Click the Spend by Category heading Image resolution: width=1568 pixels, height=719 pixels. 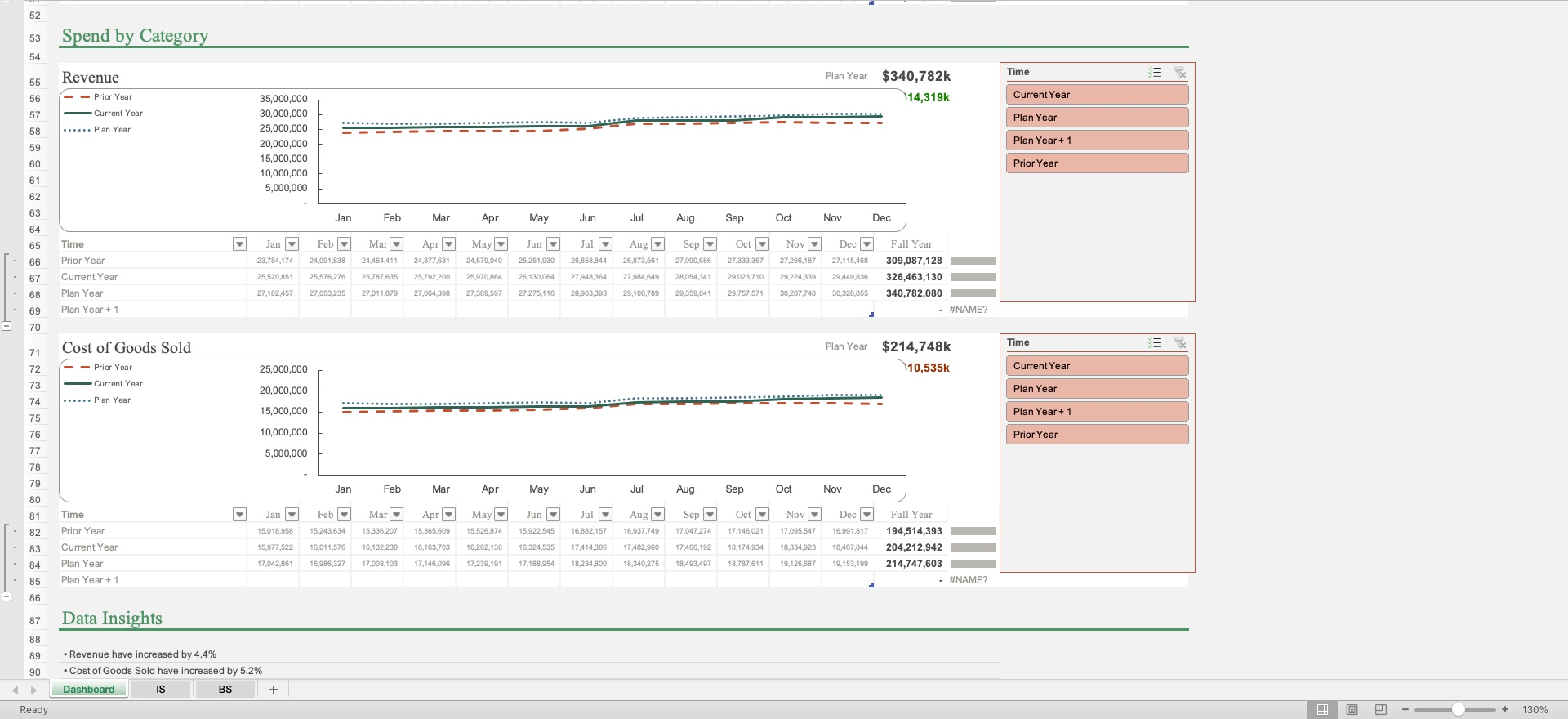pos(135,36)
